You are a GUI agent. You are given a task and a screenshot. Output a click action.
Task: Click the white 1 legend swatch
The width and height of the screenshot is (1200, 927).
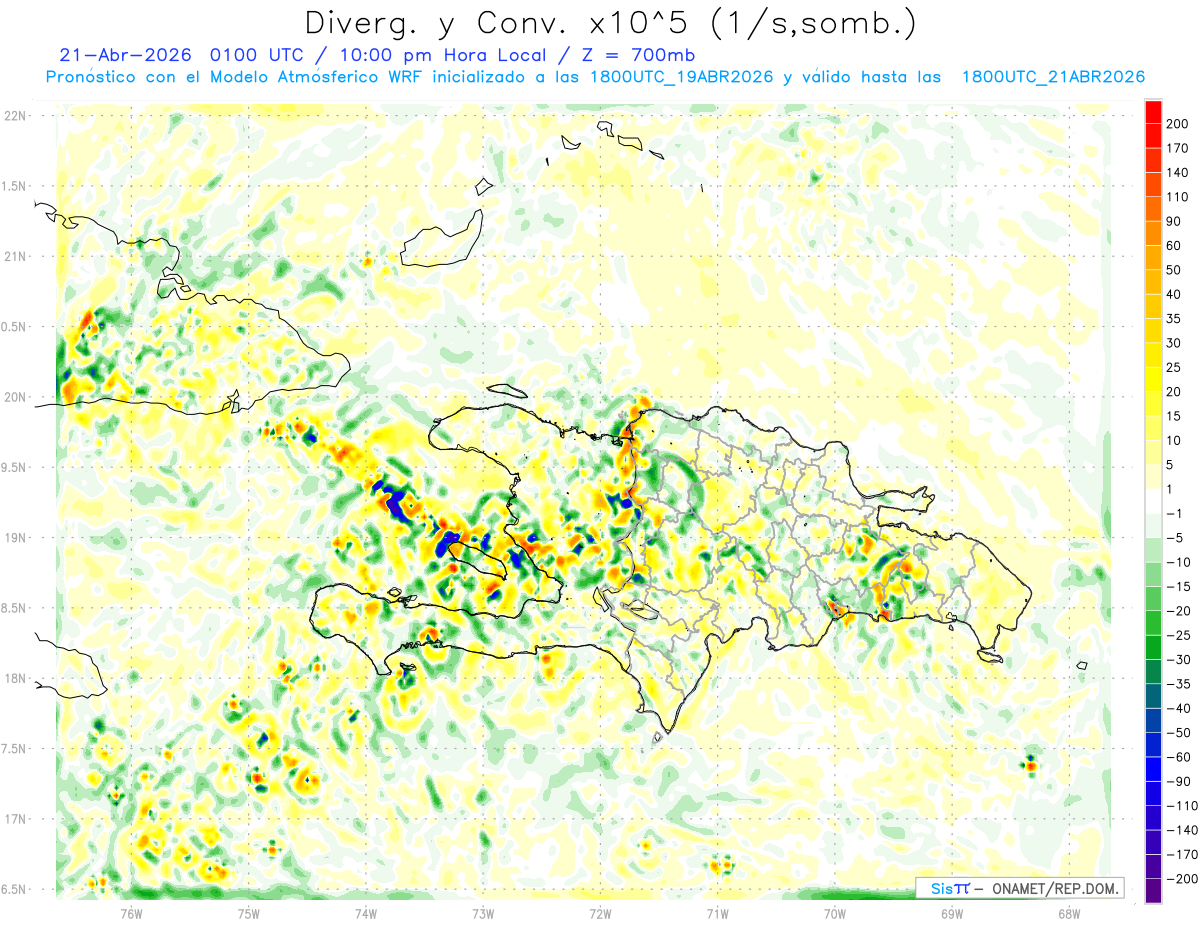coord(1153,502)
